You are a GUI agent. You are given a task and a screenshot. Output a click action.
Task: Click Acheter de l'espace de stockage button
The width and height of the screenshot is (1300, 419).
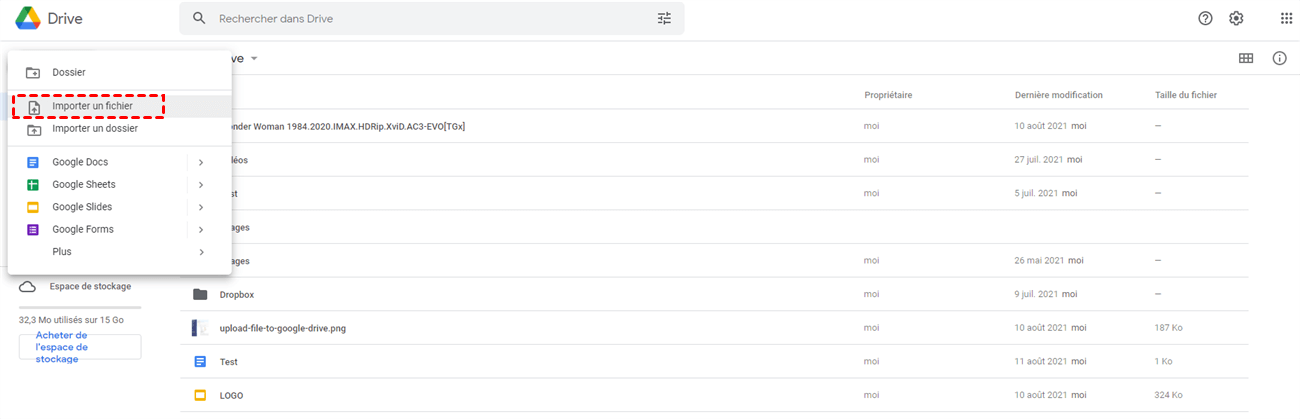click(80, 347)
